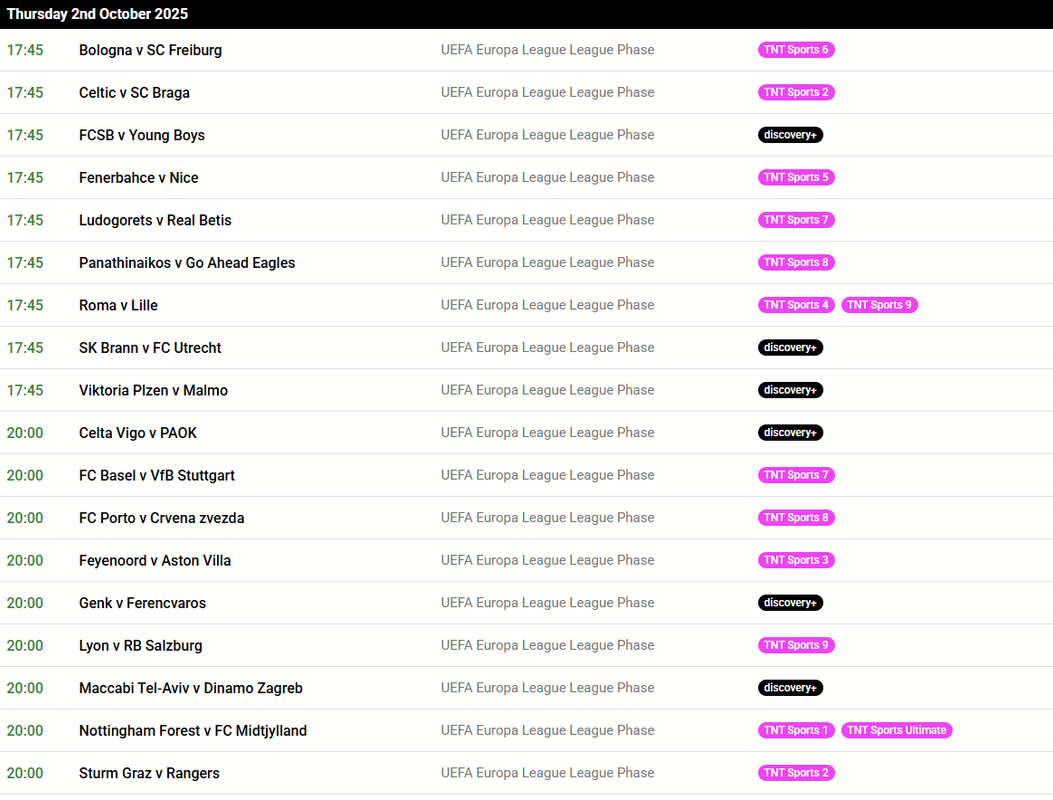
Task: Click TNT Sports 8 badge for FC Porto match
Action: pyautogui.click(x=796, y=518)
